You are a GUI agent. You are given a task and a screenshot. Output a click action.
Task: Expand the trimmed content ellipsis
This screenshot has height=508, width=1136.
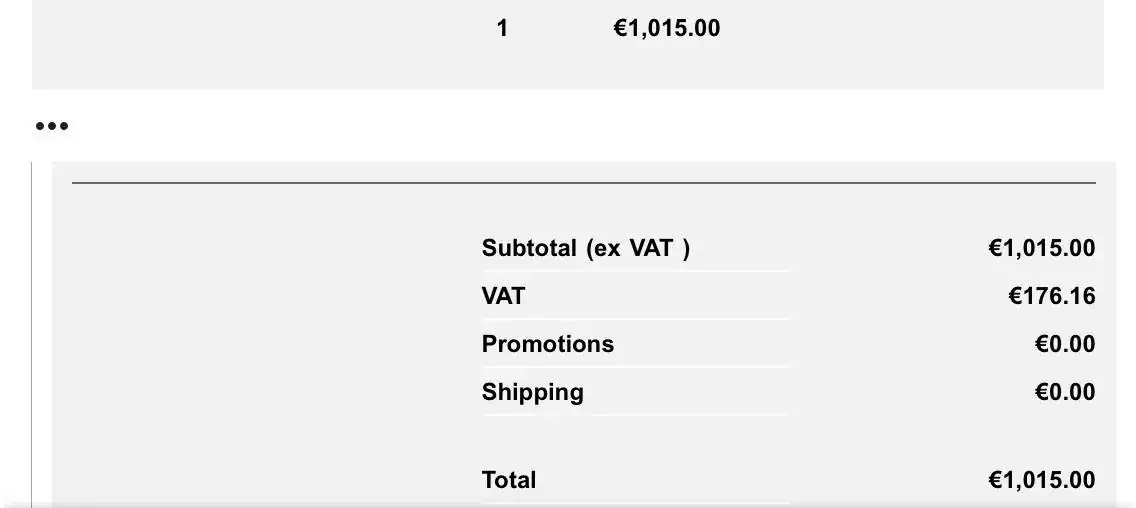pos(52,126)
